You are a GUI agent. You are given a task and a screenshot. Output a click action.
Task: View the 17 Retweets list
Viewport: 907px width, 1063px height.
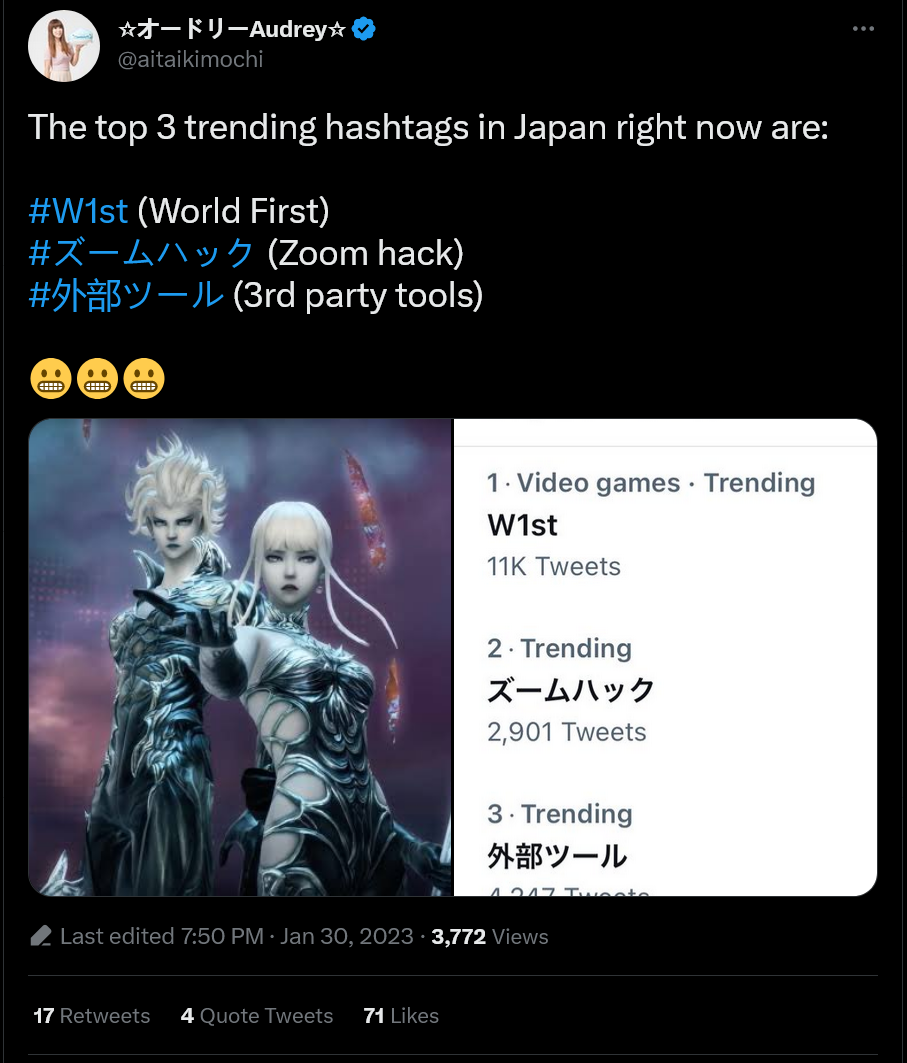[x=92, y=1016]
